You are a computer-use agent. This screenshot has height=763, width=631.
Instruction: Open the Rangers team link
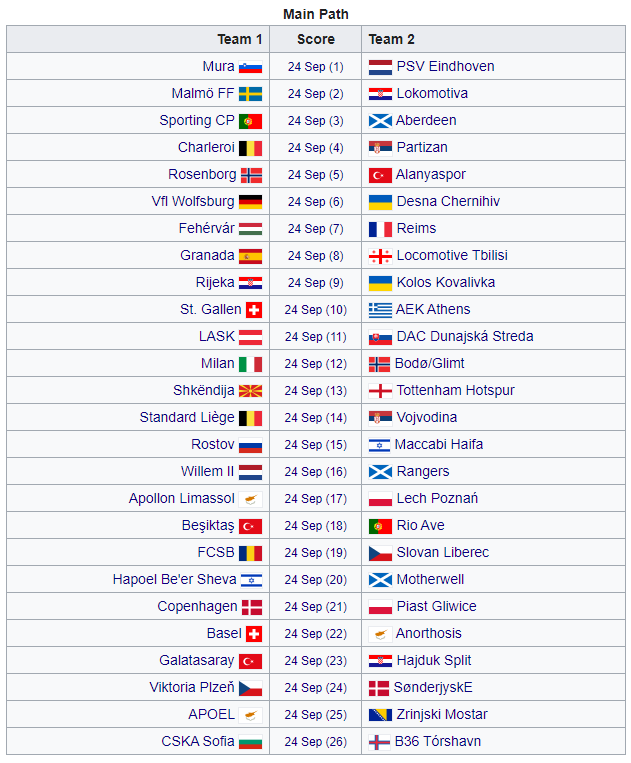(423, 472)
